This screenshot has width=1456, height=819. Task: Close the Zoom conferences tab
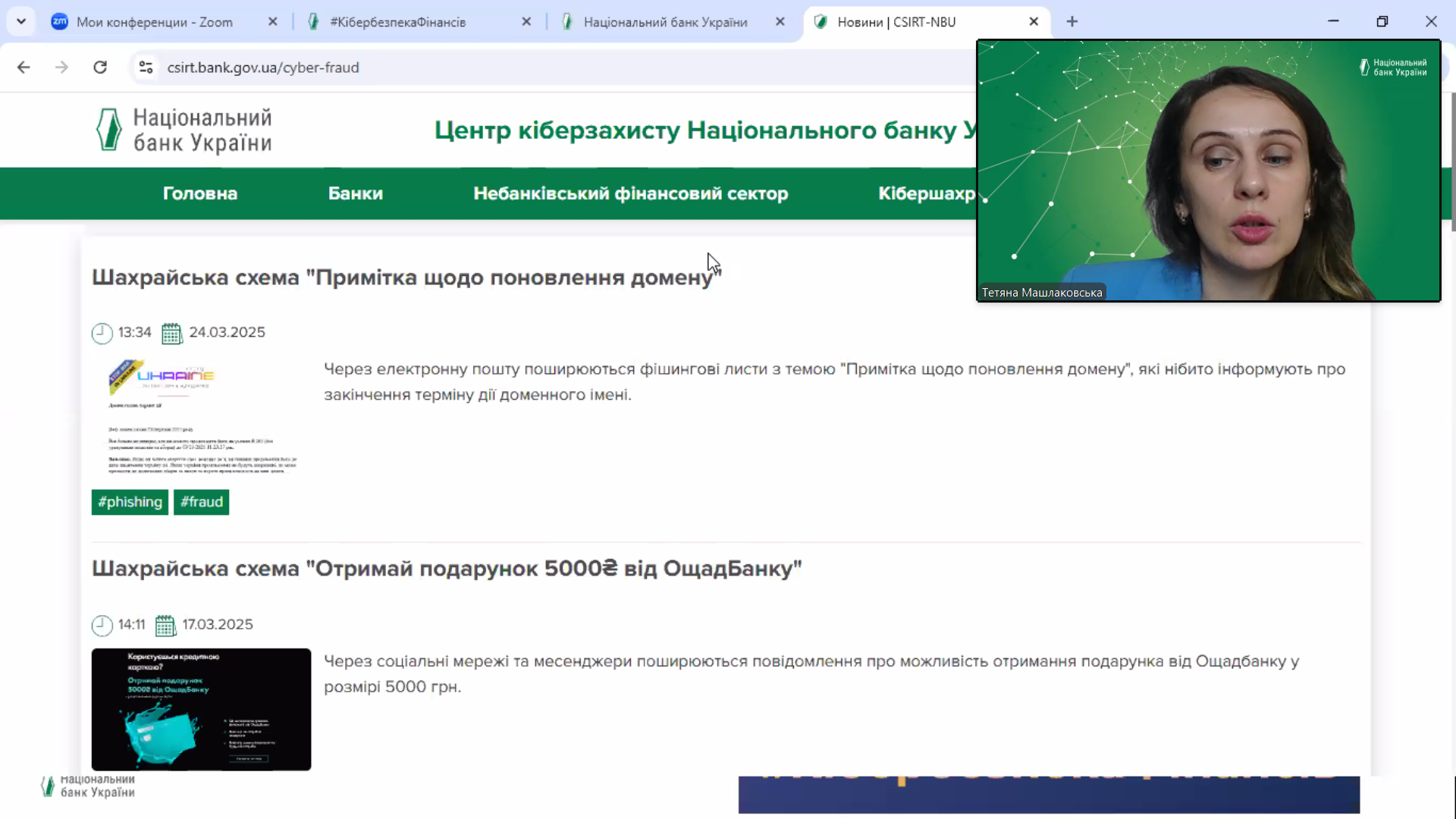273,22
